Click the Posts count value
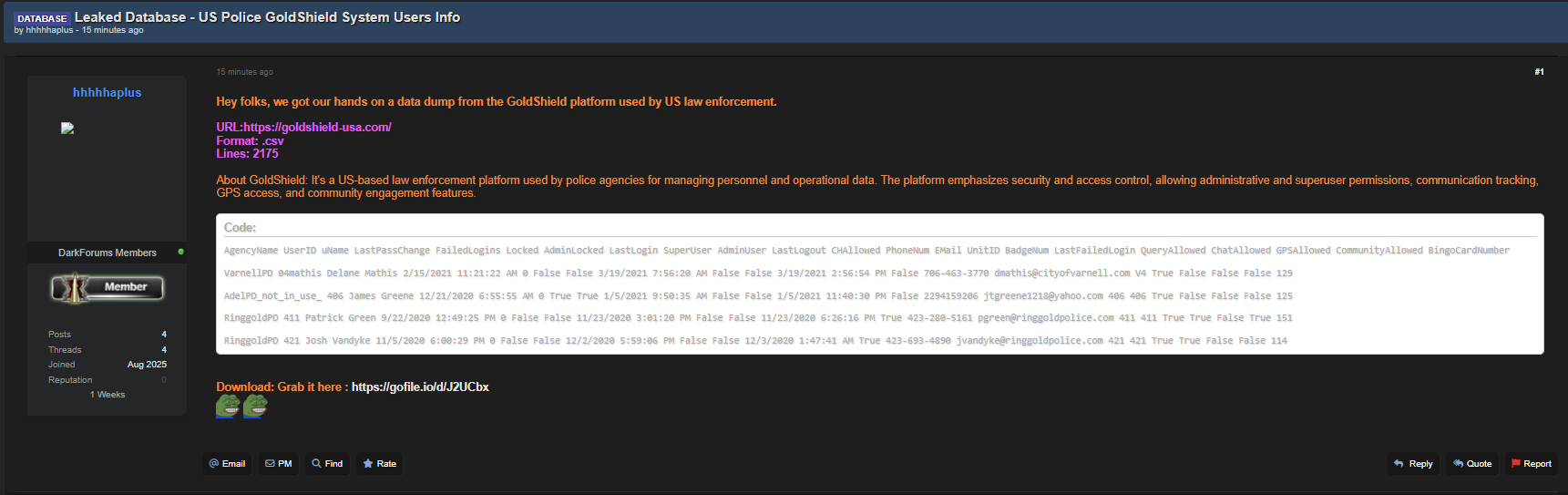 click(164, 335)
